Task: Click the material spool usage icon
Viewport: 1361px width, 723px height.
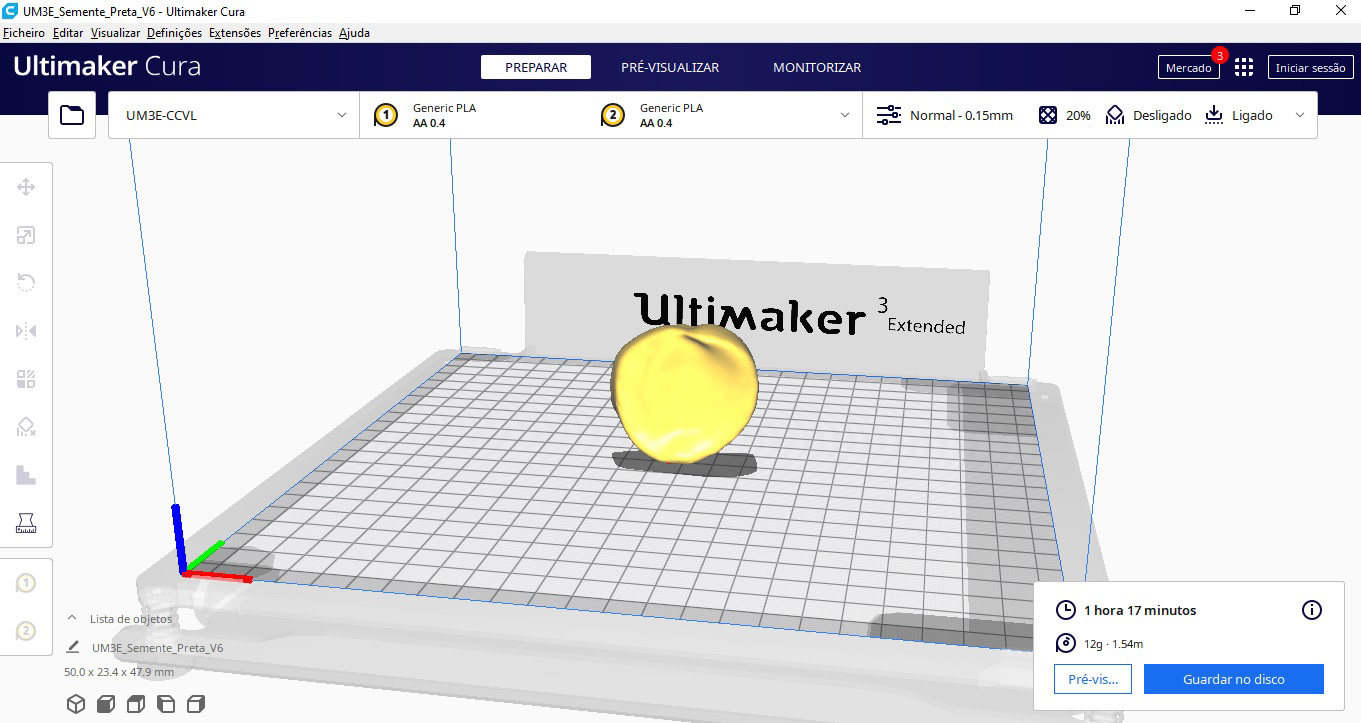Action: pyautogui.click(x=1066, y=643)
